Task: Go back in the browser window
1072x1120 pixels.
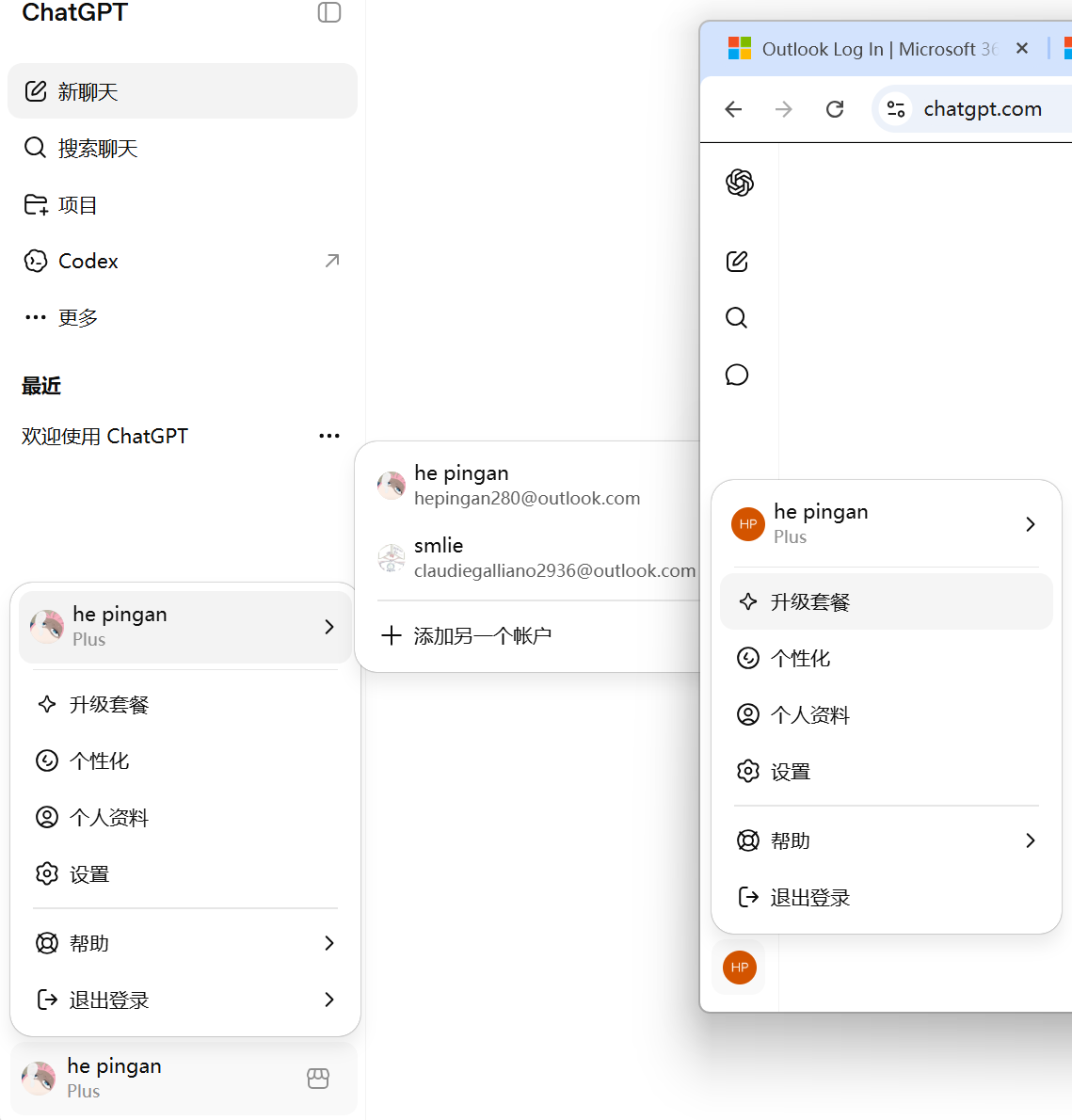Action: click(x=733, y=109)
